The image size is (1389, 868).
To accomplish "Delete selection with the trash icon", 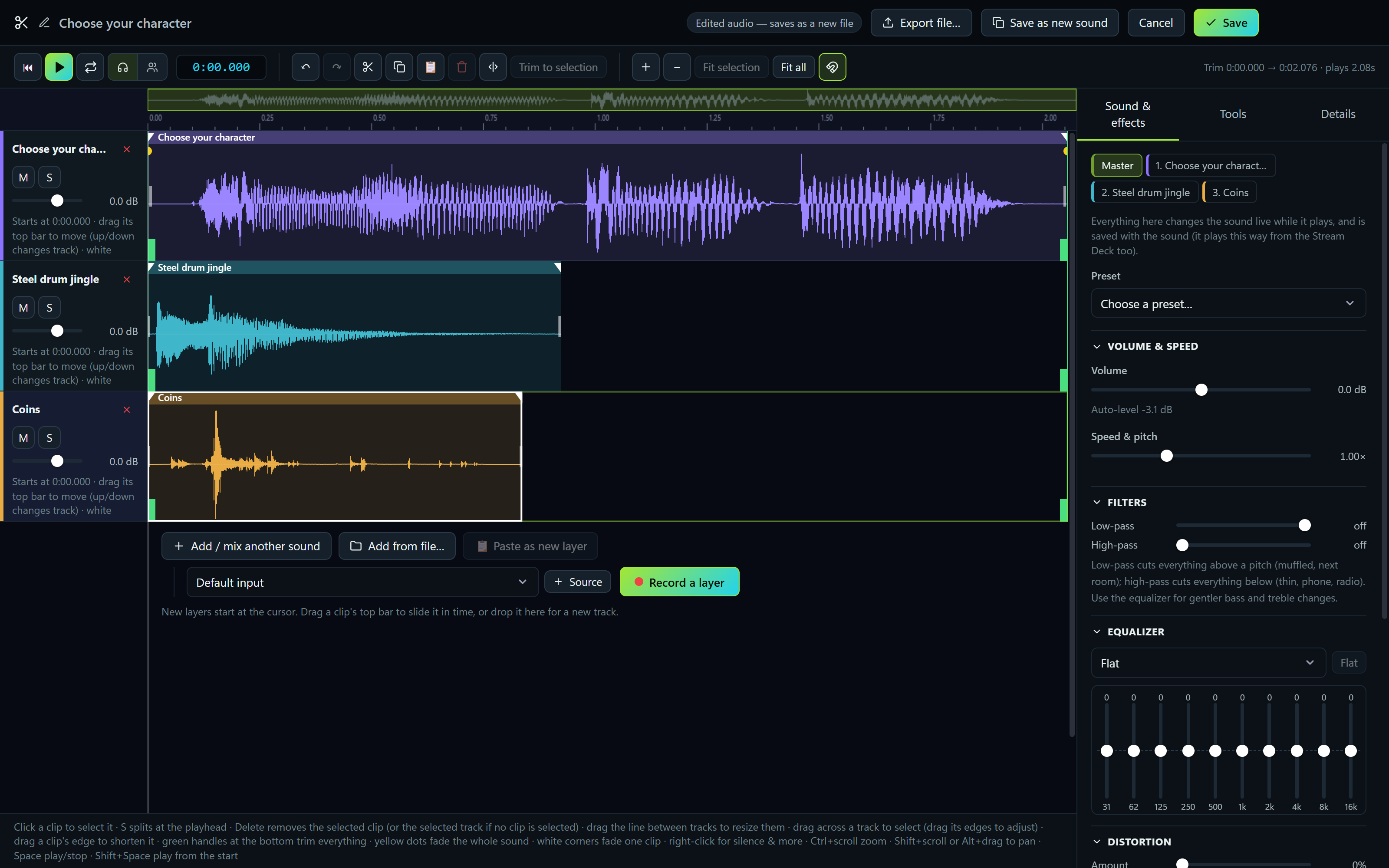I will (461, 67).
